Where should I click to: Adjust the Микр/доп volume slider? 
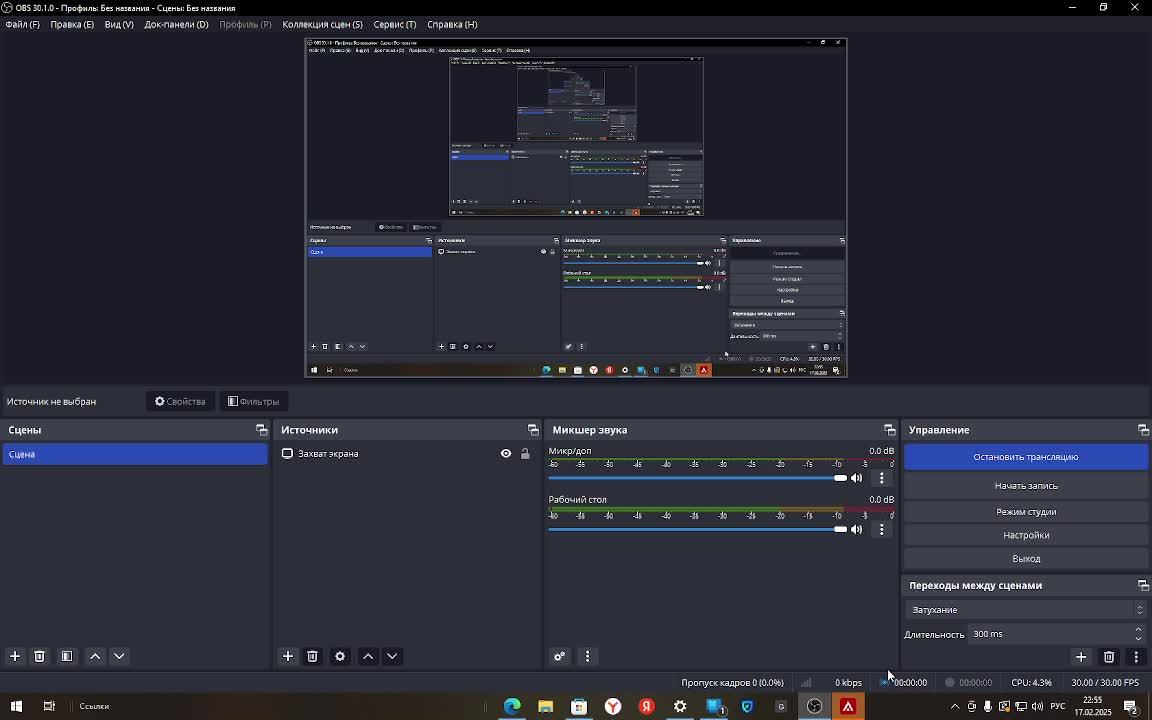[x=697, y=478]
